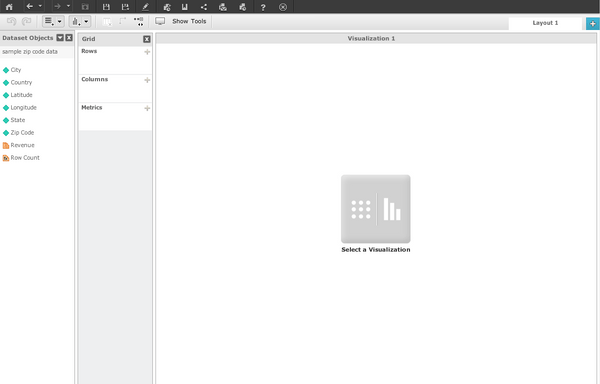Click the bookmark icon in the top bar
Image resolution: width=600 pixels, height=384 pixels.
(x=185, y=7)
